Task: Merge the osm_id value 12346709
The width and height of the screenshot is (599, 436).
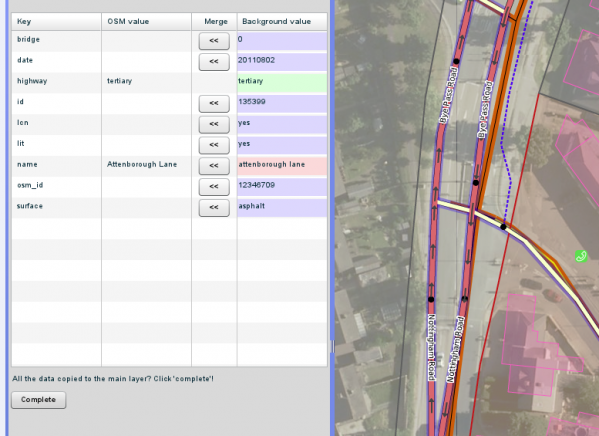Action: pyautogui.click(x=214, y=187)
